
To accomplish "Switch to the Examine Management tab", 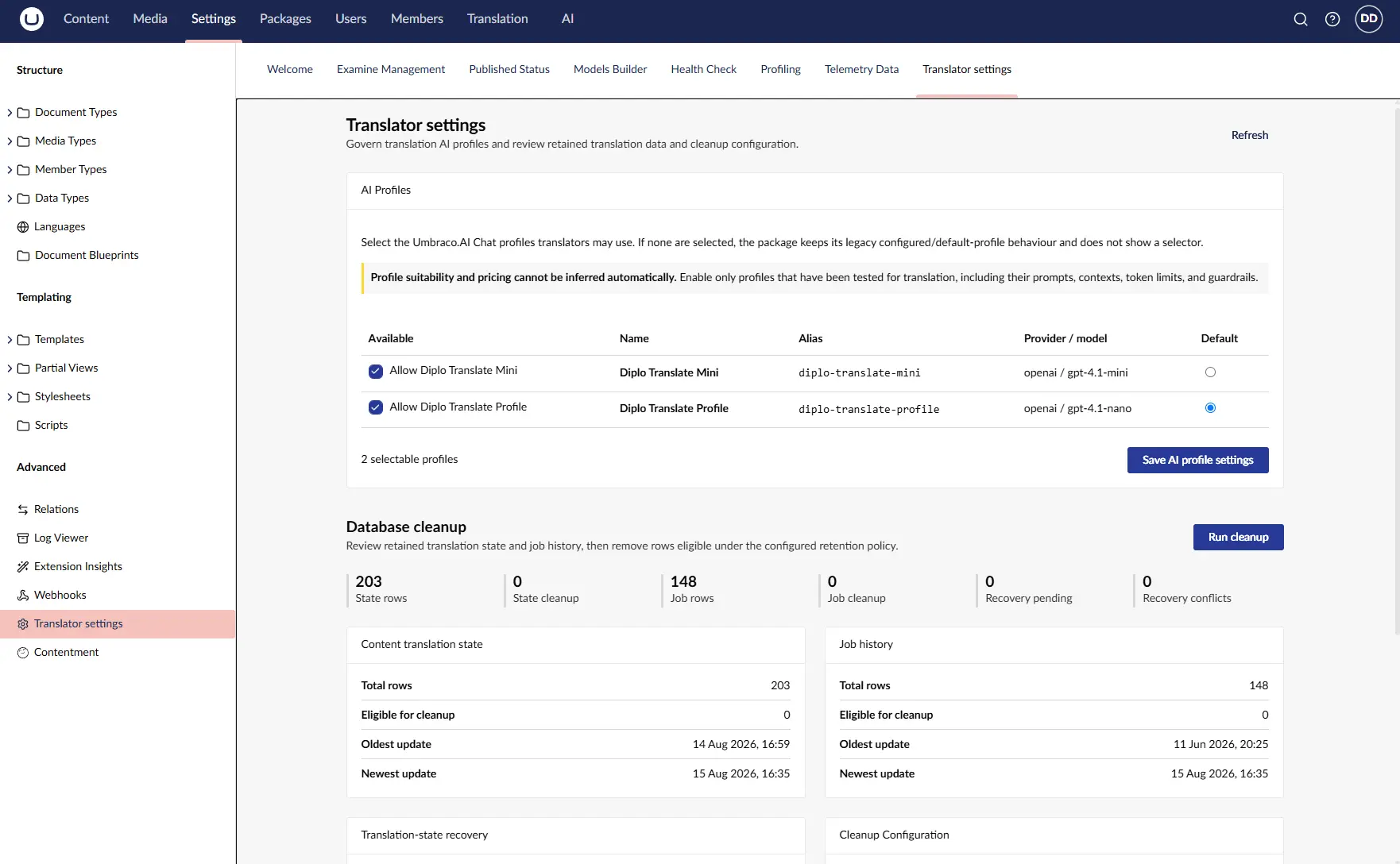I will coord(391,69).
